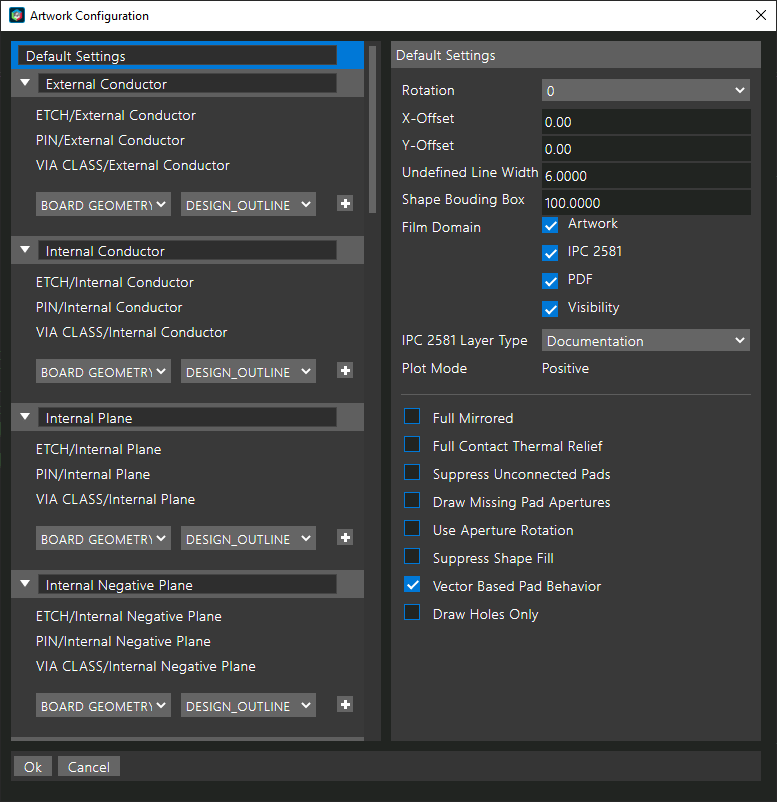This screenshot has height=802, width=777.
Task: Open DESIGN_OUTLINE dropdown under Internal Plane
Action: pyautogui.click(x=248, y=539)
